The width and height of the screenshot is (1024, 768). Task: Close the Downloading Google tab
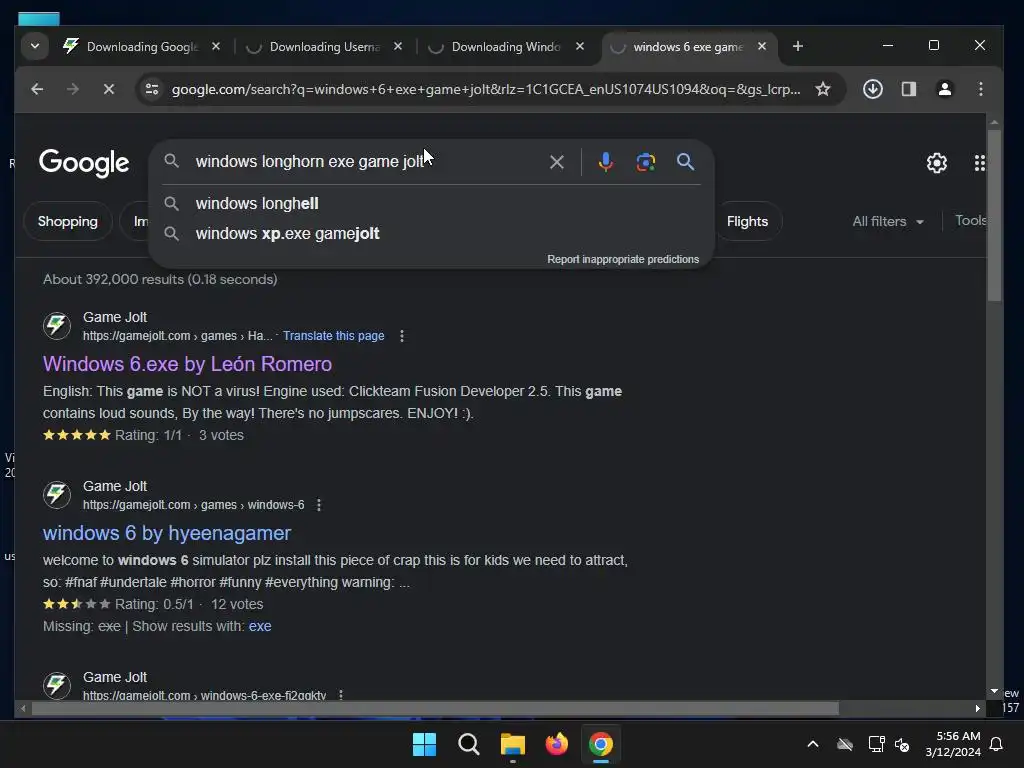point(216,46)
